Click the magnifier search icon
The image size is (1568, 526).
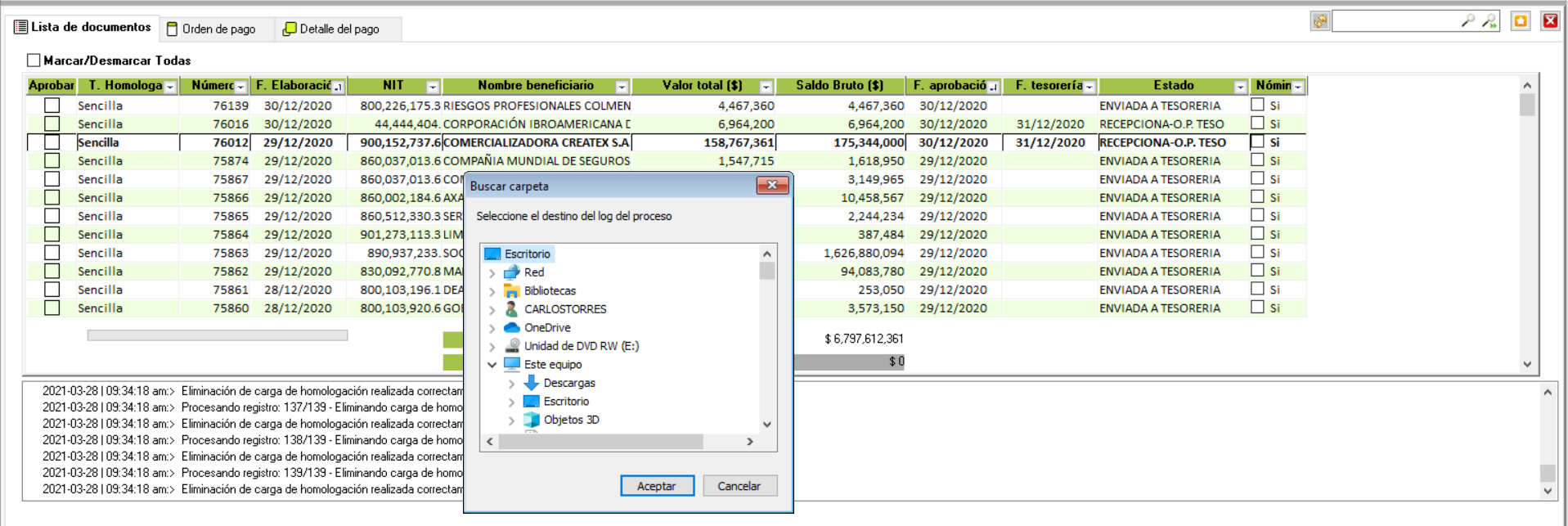click(x=1468, y=21)
